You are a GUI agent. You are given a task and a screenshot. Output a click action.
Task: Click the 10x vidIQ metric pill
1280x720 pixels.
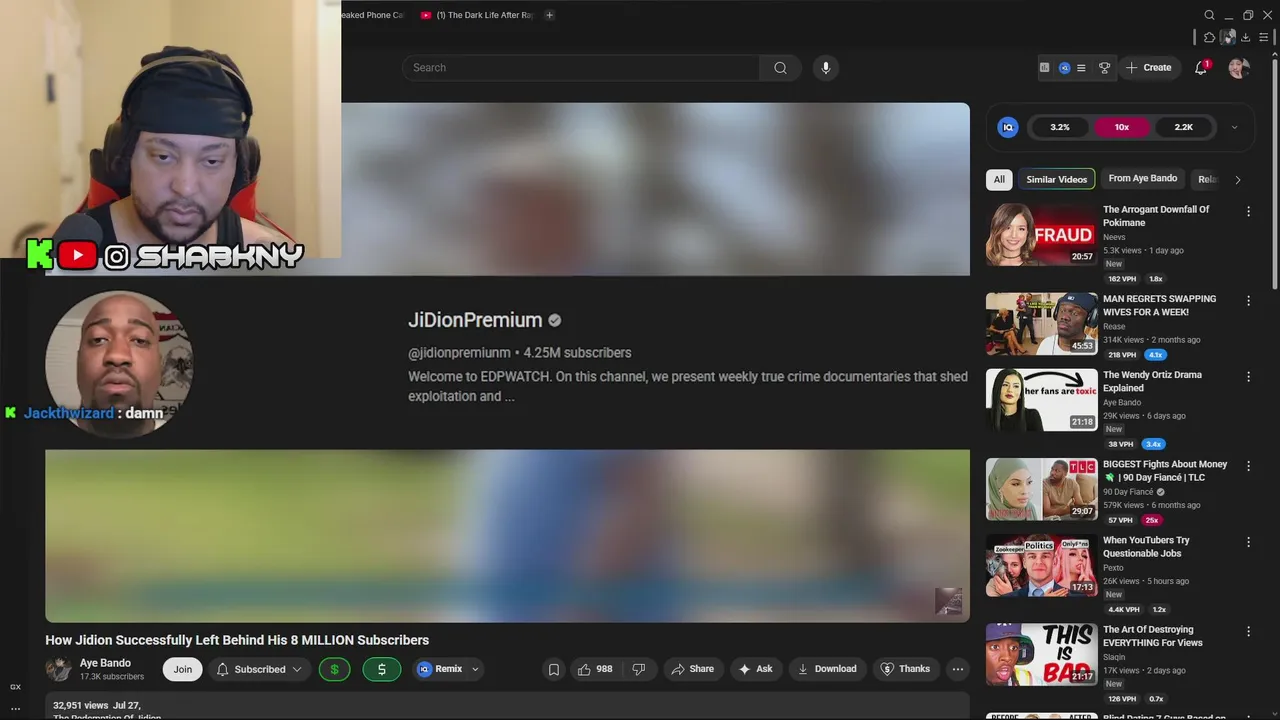1122,127
